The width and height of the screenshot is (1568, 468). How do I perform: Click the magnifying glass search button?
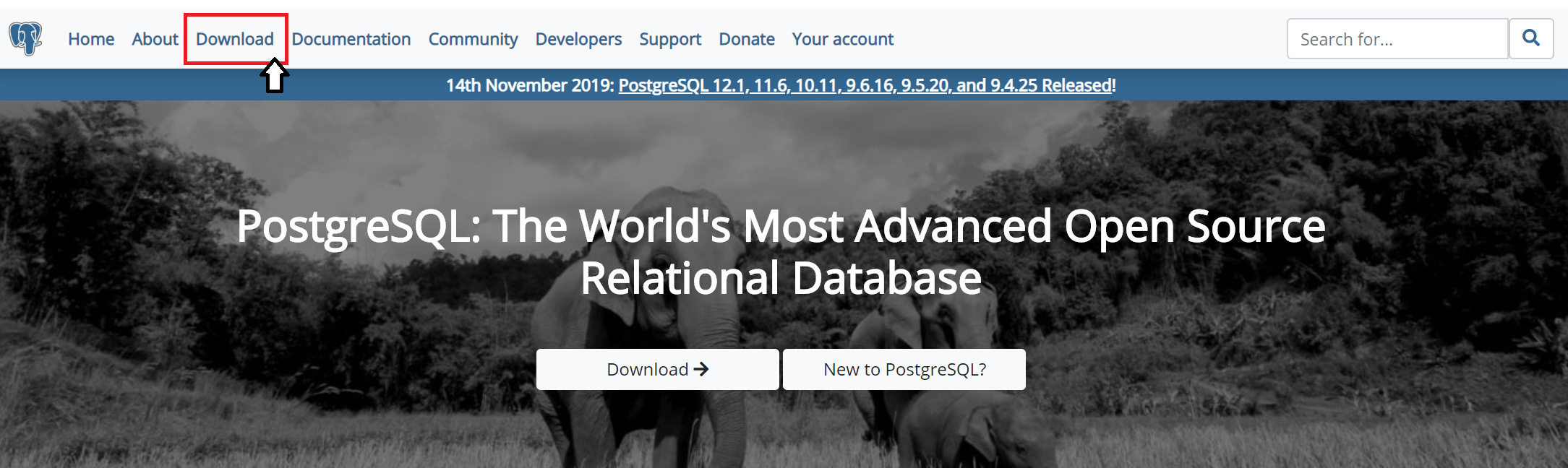tap(1531, 38)
